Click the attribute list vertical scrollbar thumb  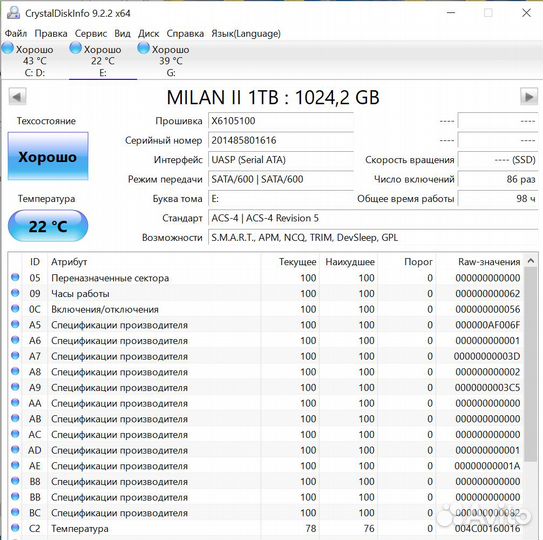[x=531, y=364]
